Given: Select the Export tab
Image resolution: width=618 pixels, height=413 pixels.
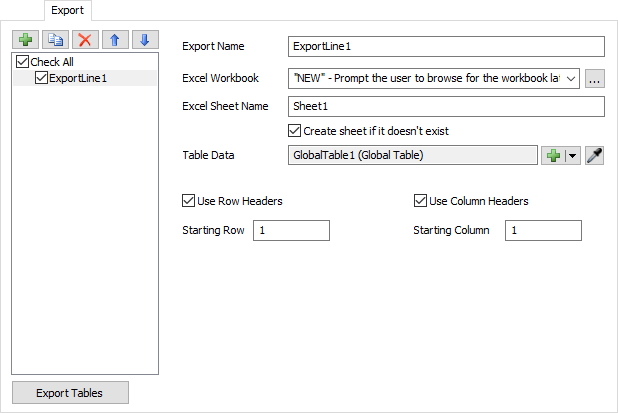Looking at the screenshot, I should coord(68,11).
